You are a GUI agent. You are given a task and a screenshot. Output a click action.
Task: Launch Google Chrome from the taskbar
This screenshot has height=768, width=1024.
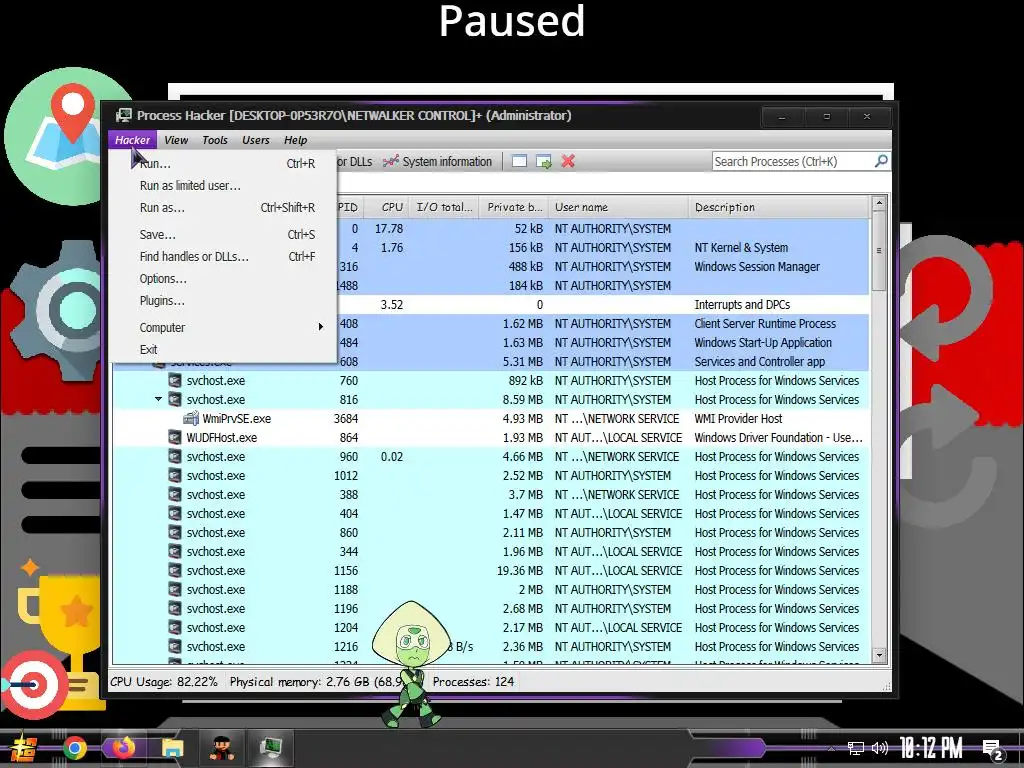tap(74, 748)
